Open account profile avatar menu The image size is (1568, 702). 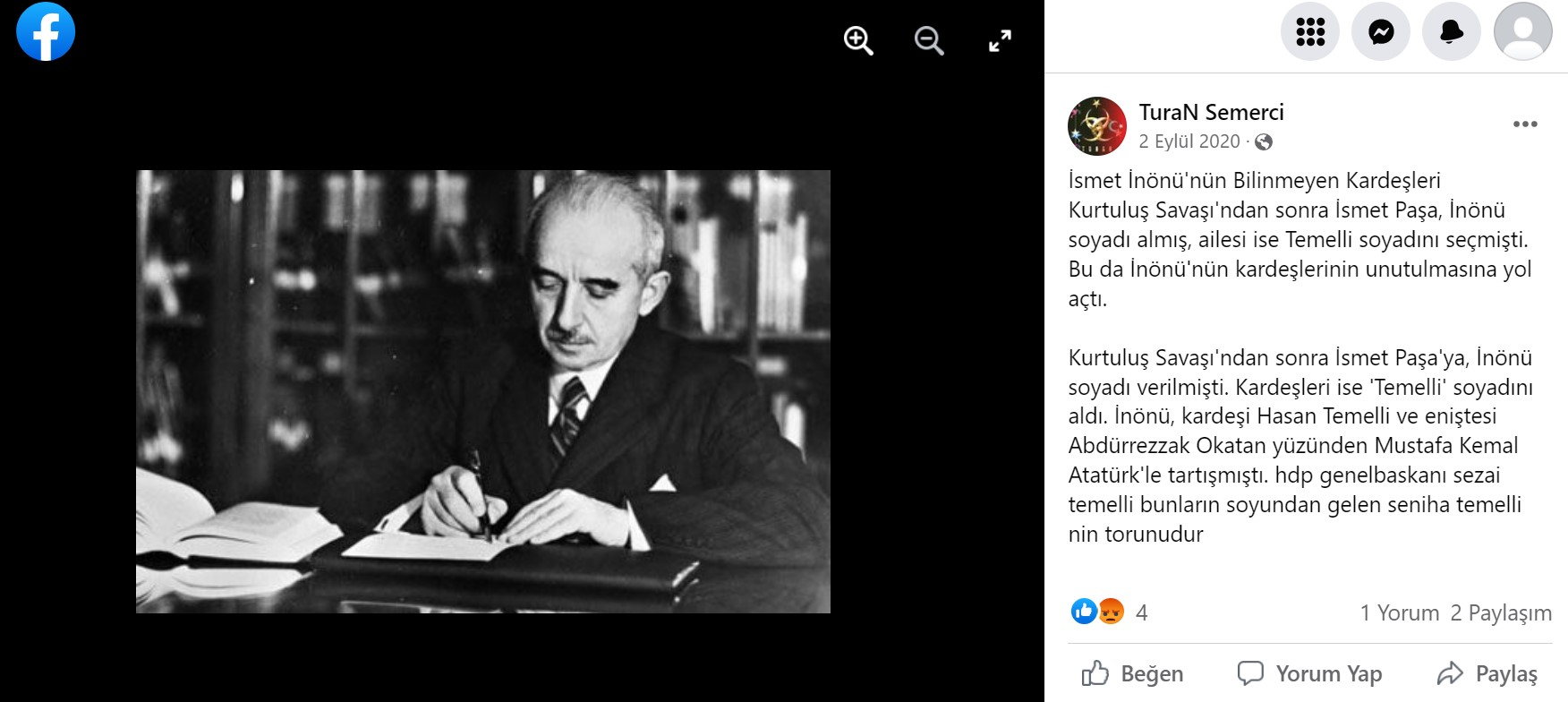(x=1522, y=31)
